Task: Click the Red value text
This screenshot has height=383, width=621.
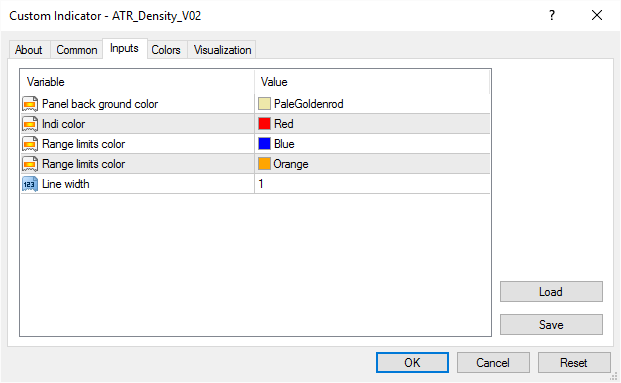Action: click(284, 124)
